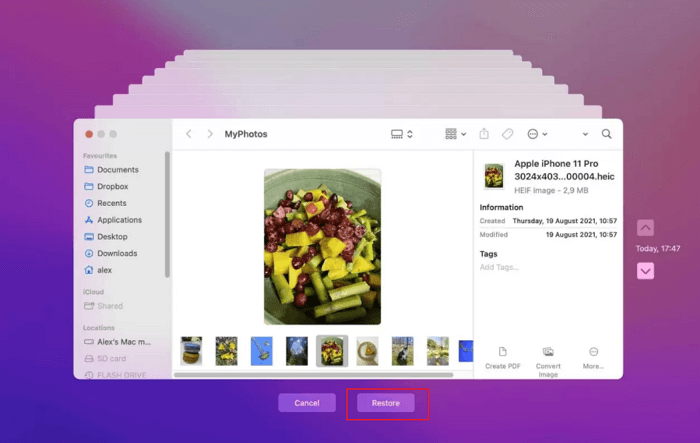The image size is (700, 443).
Task: Click the Convert Image quick action
Action: pyautogui.click(x=548, y=357)
